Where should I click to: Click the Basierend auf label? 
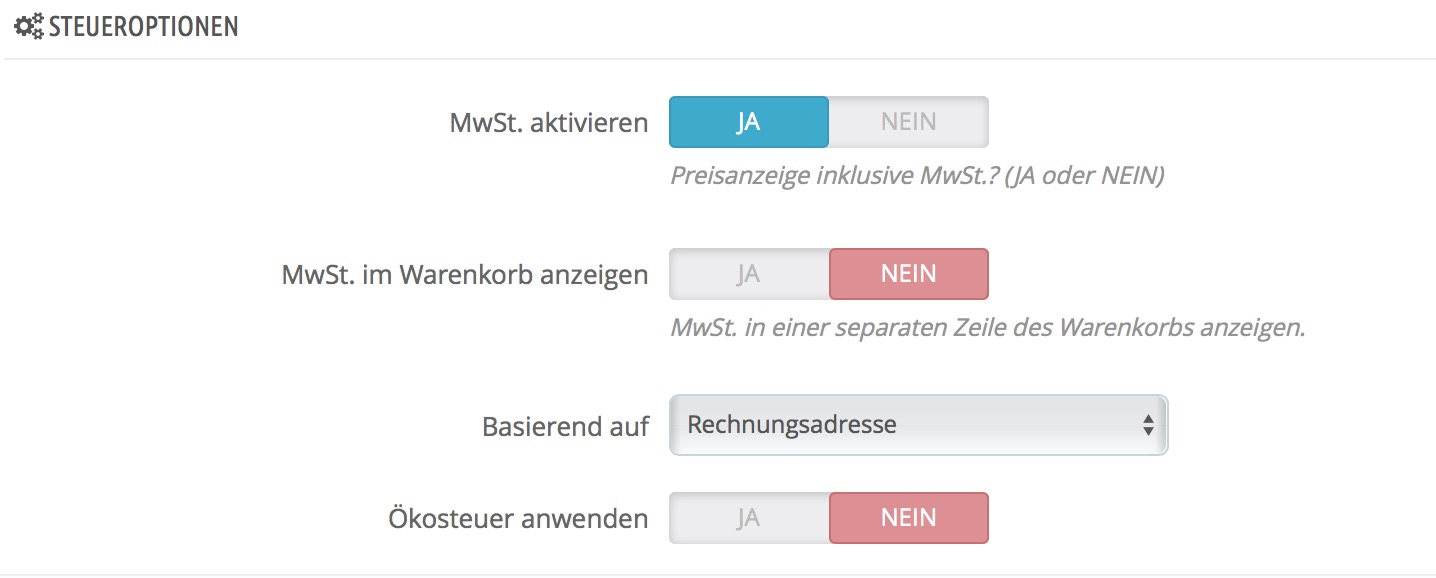565,427
